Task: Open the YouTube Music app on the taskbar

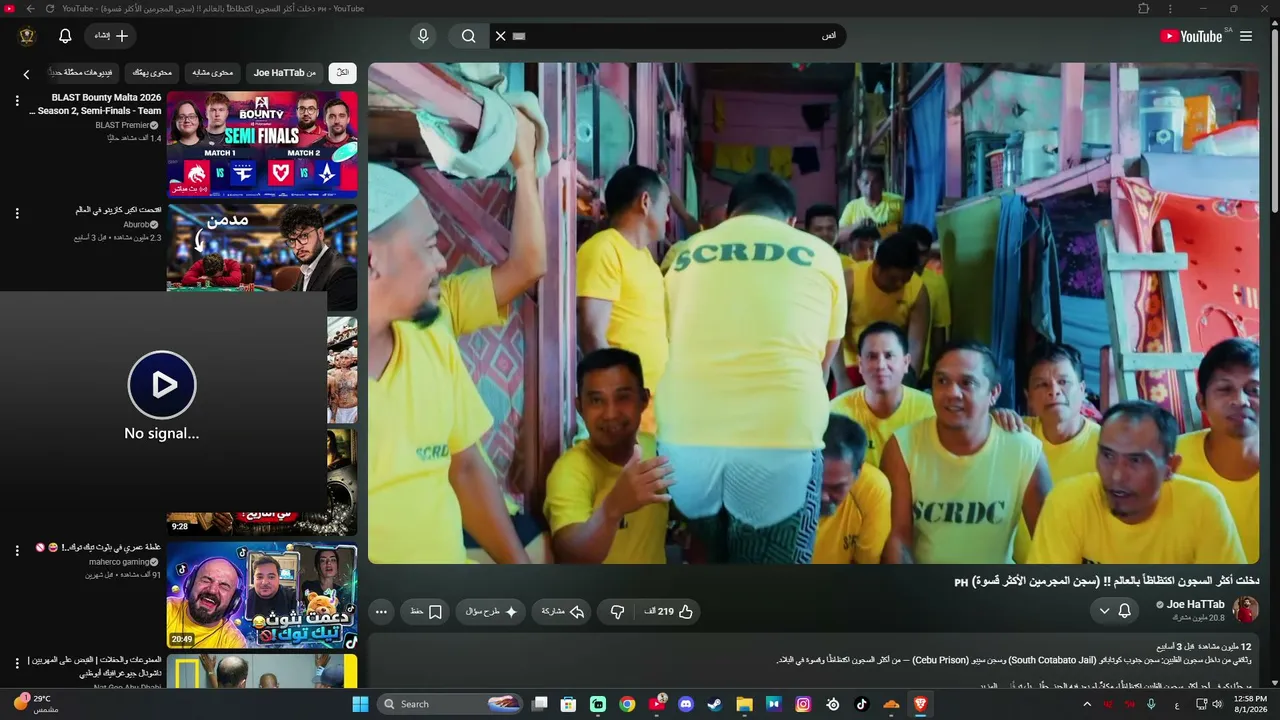Action: point(657,704)
